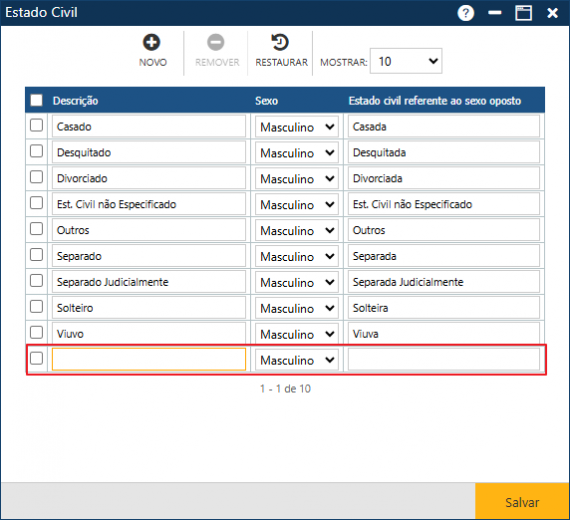Open Sexo dropdown for Viuvo row
This screenshot has height=520, width=570.
click(x=297, y=334)
